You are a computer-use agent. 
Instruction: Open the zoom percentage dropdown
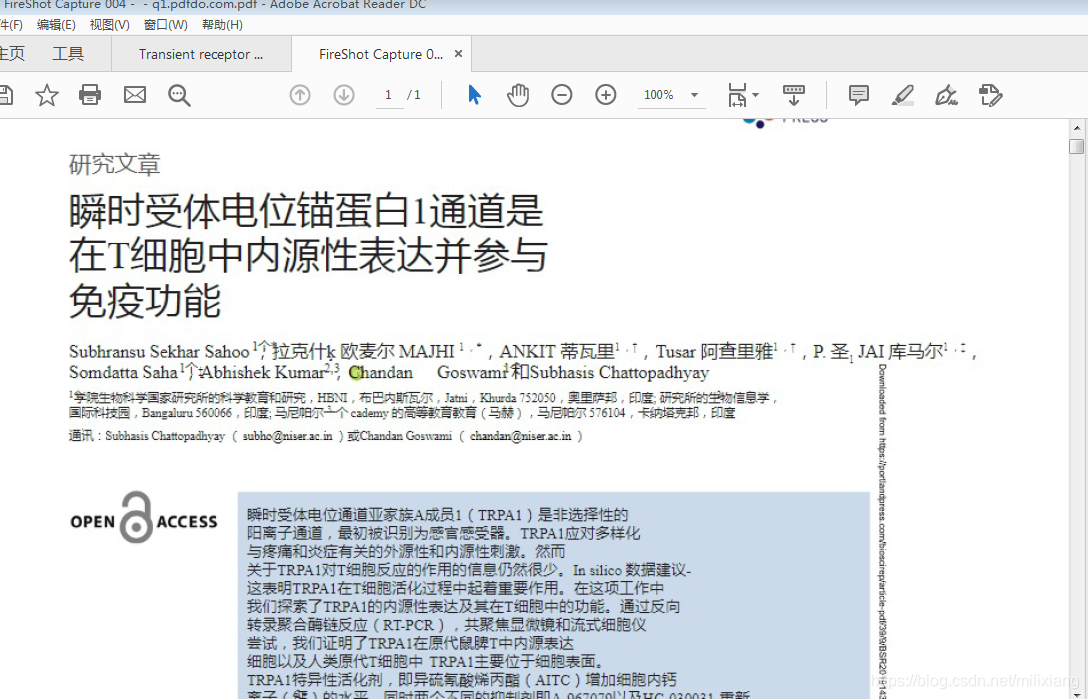point(694,95)
